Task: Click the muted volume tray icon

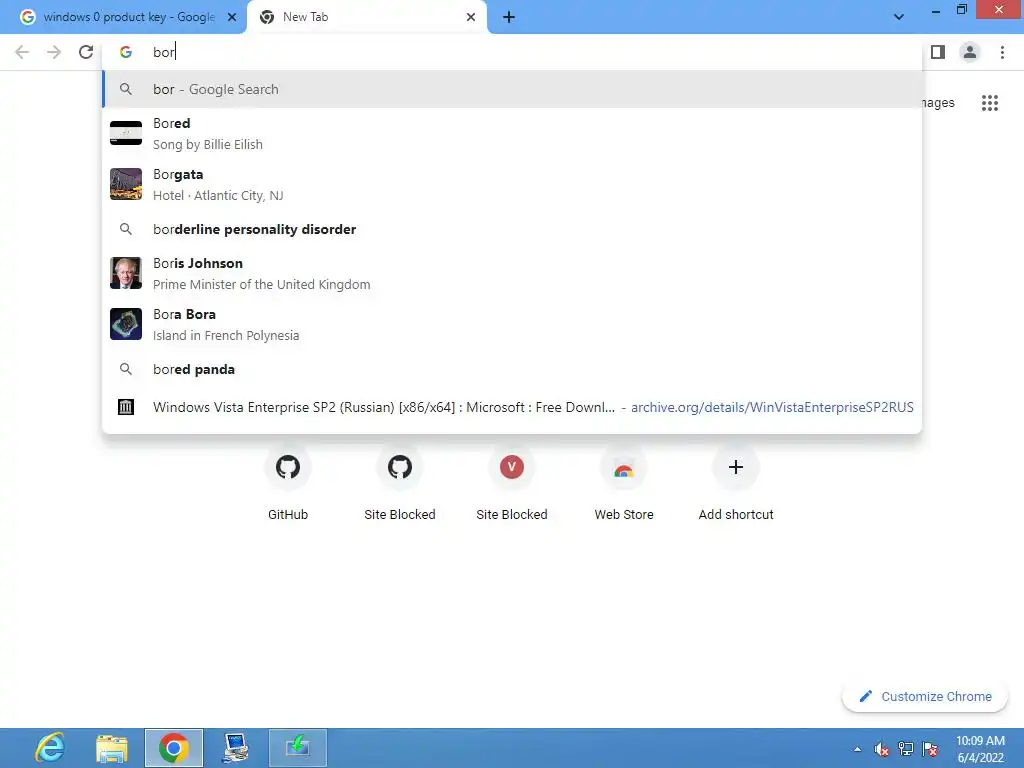Action: pos(882,749)
